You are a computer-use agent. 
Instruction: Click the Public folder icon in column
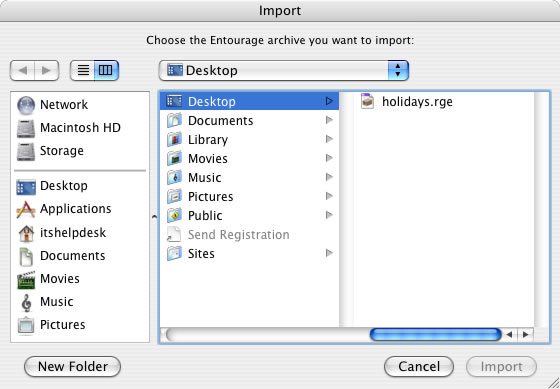click(175, 215)
